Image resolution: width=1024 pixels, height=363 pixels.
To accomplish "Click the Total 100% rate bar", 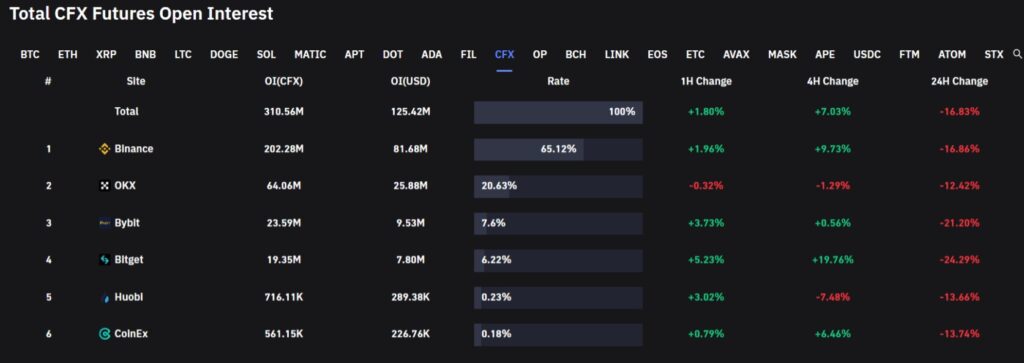I will 558,112.
